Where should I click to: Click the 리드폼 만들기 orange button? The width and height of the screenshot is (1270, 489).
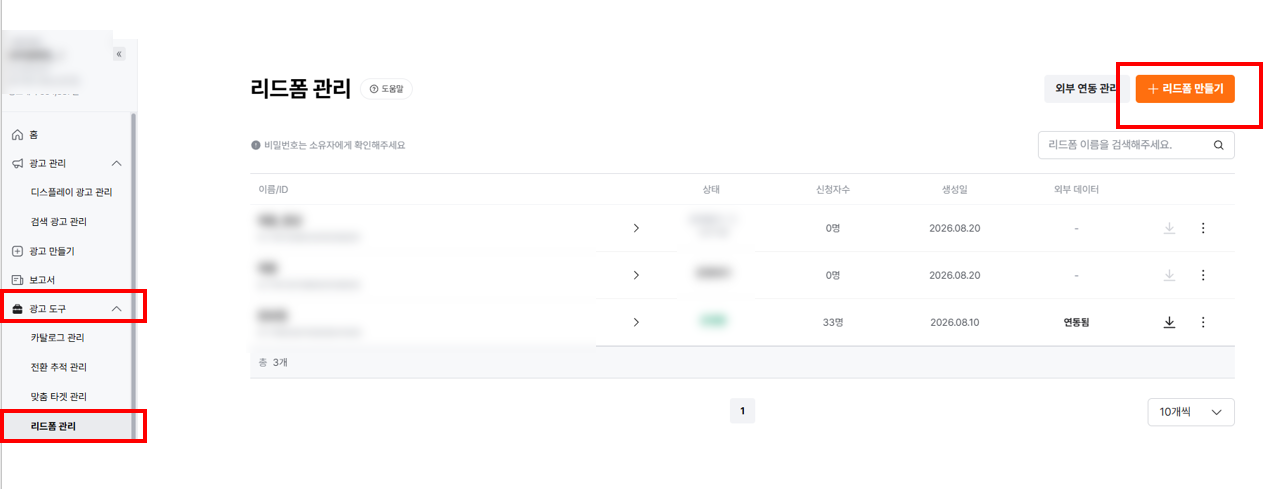[x=1185, y=89]
